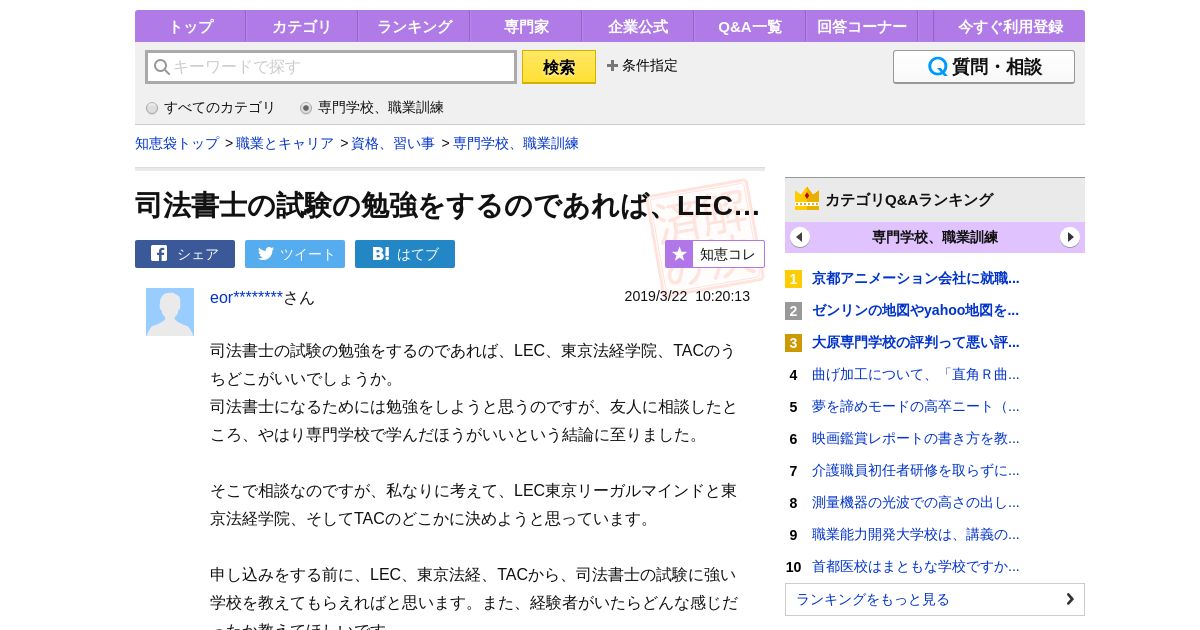Open rank 2 ゼンリンの地図やyahoo地図 link

916,310
